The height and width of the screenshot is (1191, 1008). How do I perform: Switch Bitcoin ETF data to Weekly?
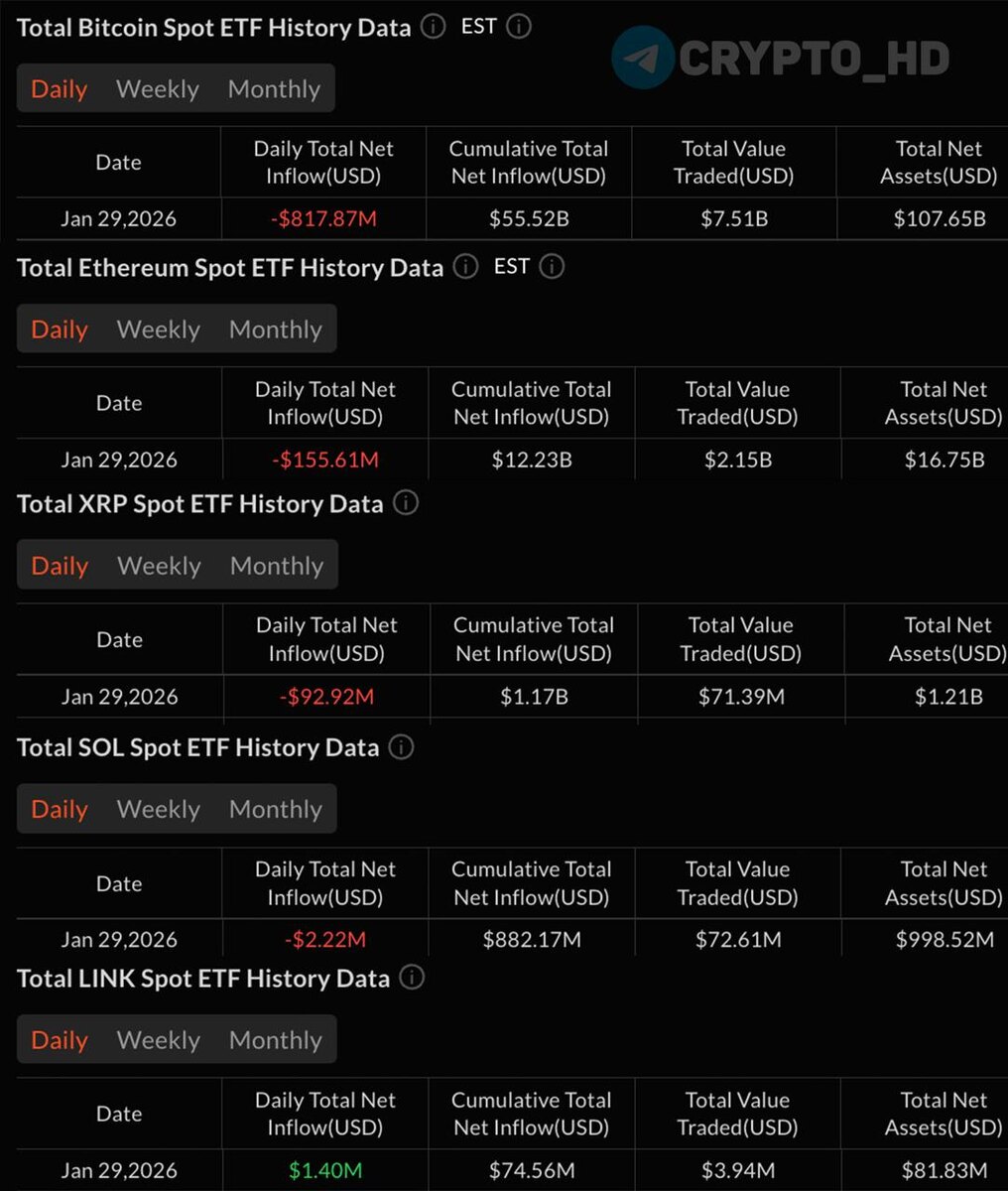(x=158, y=89)
